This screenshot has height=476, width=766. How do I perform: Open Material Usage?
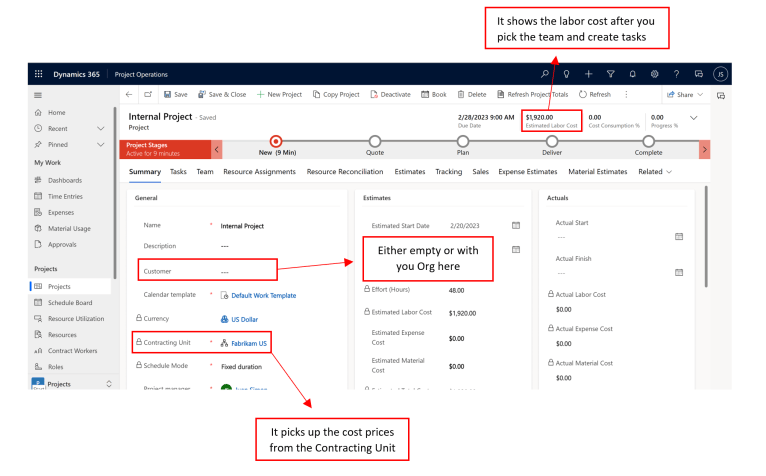click(x=69, y=229)
